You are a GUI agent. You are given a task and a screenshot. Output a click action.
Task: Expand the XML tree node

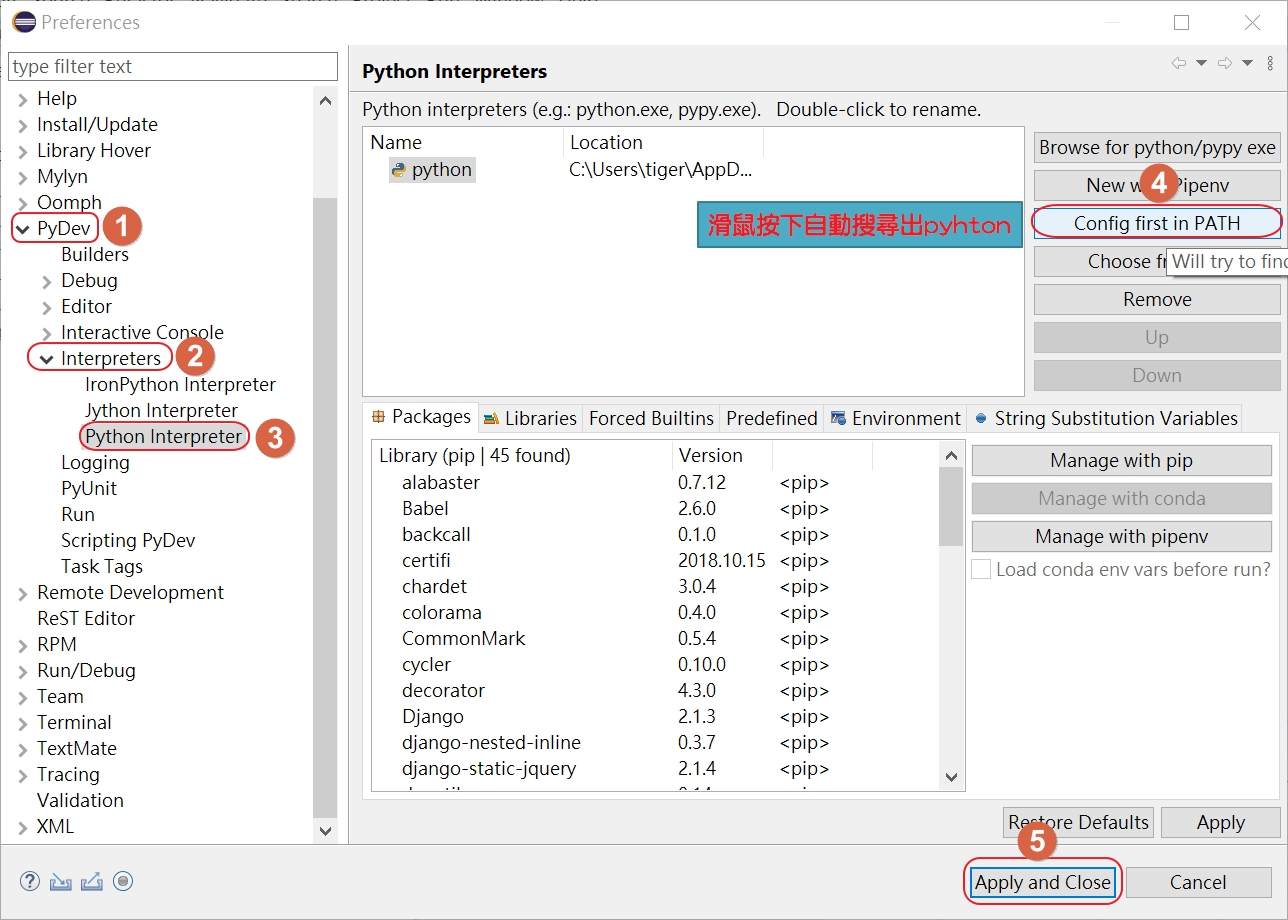pos(23,827)
